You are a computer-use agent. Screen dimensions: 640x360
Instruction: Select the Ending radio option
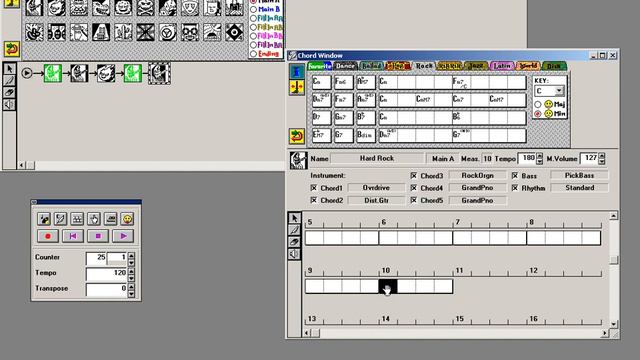[x=253, y=54]
